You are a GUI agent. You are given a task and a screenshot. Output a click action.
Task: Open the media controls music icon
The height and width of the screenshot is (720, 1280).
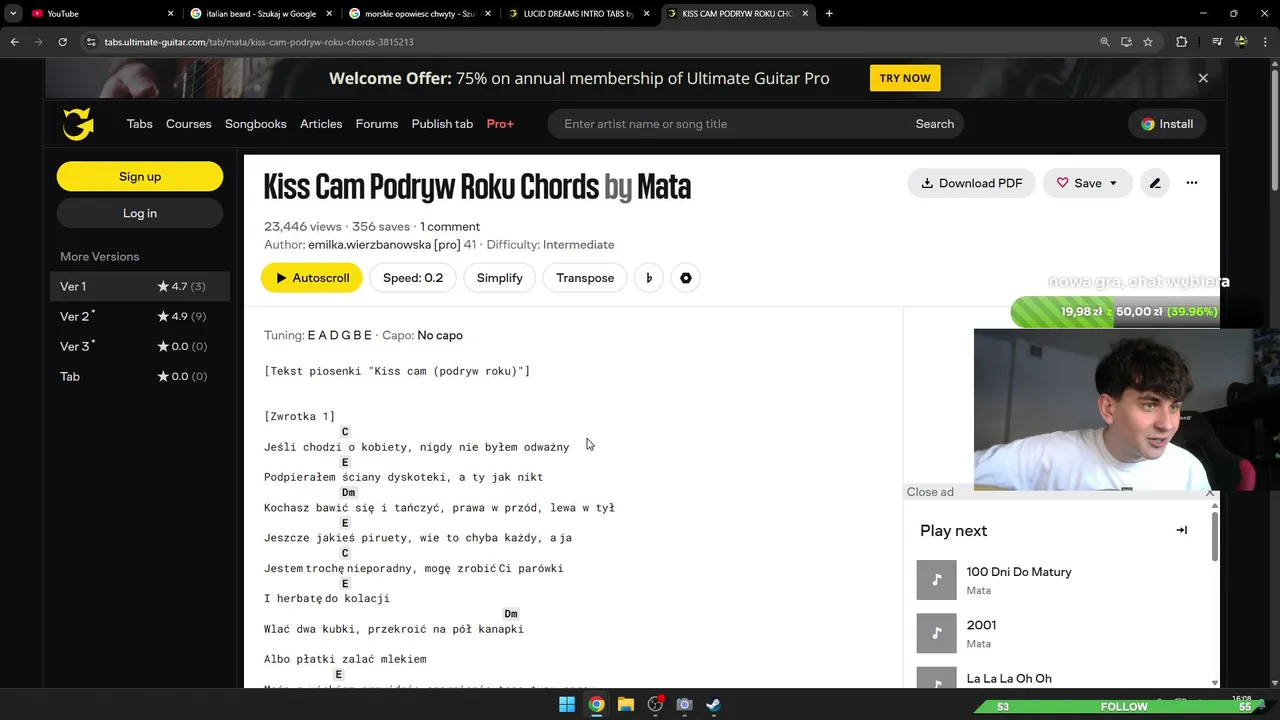[x=1217, y=42]
